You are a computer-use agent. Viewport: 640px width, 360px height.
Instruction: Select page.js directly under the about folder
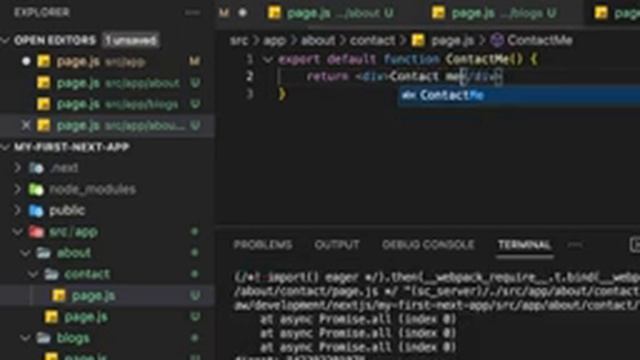(107, 317)
